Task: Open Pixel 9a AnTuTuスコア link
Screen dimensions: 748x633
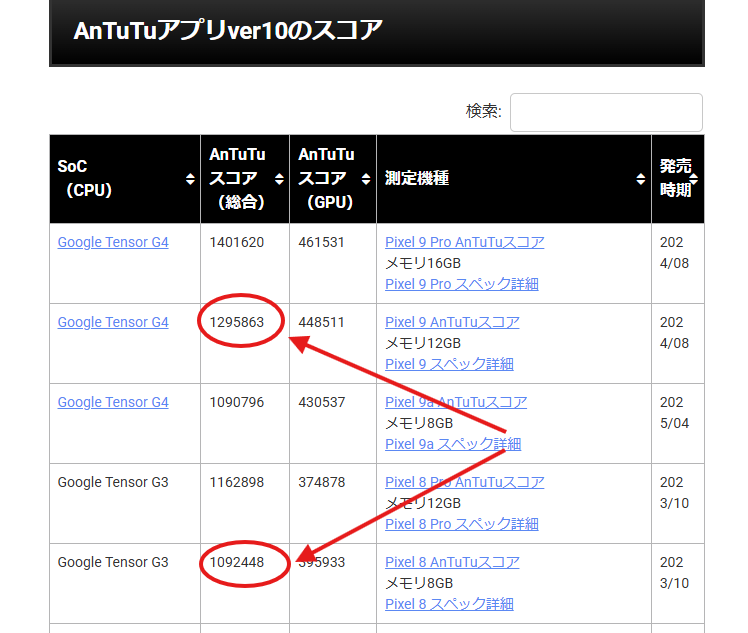Action: 456,403
